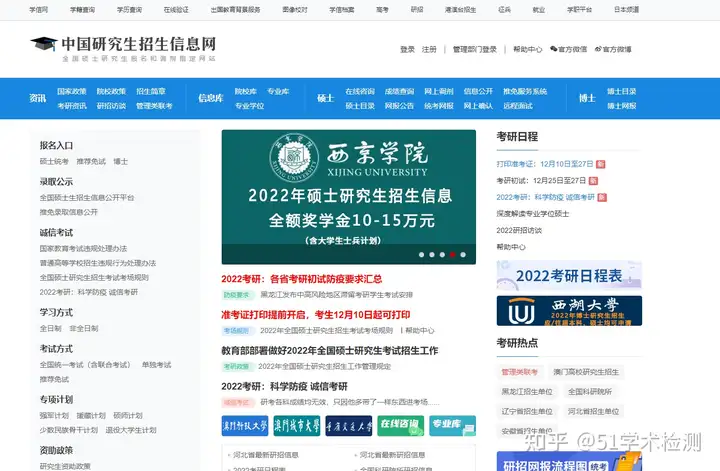Select the red active carousel dot

coord(452,254)
